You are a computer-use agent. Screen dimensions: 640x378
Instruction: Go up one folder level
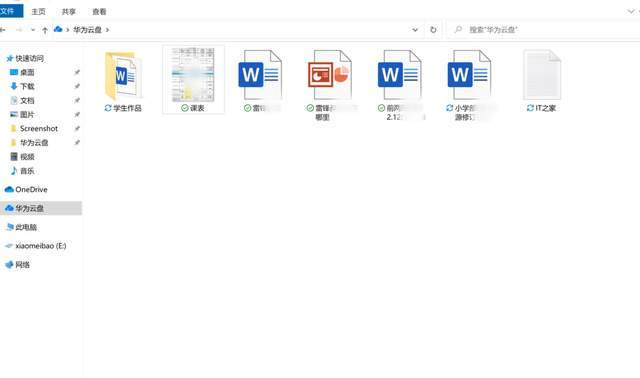click(x=45, y=30)
